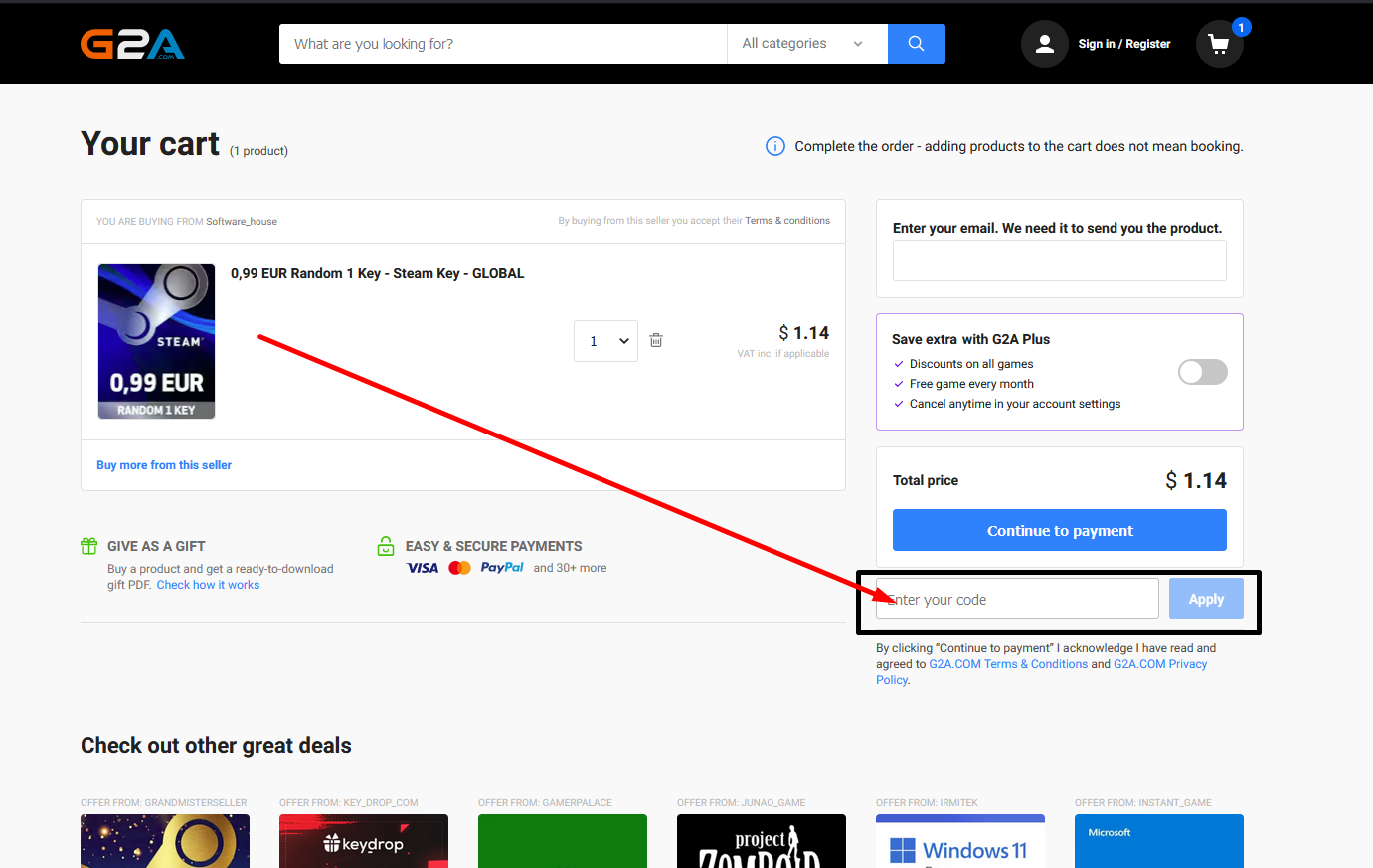This screenshot has height=868, width=1373.
Task: Click the green gift icon
Action: pos(89,546)
